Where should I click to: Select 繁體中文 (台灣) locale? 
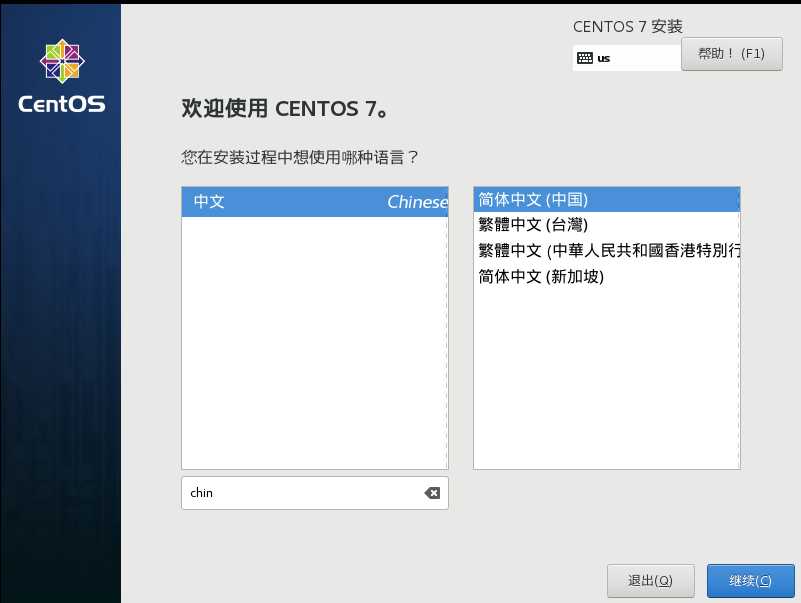[x=606, y=224]
